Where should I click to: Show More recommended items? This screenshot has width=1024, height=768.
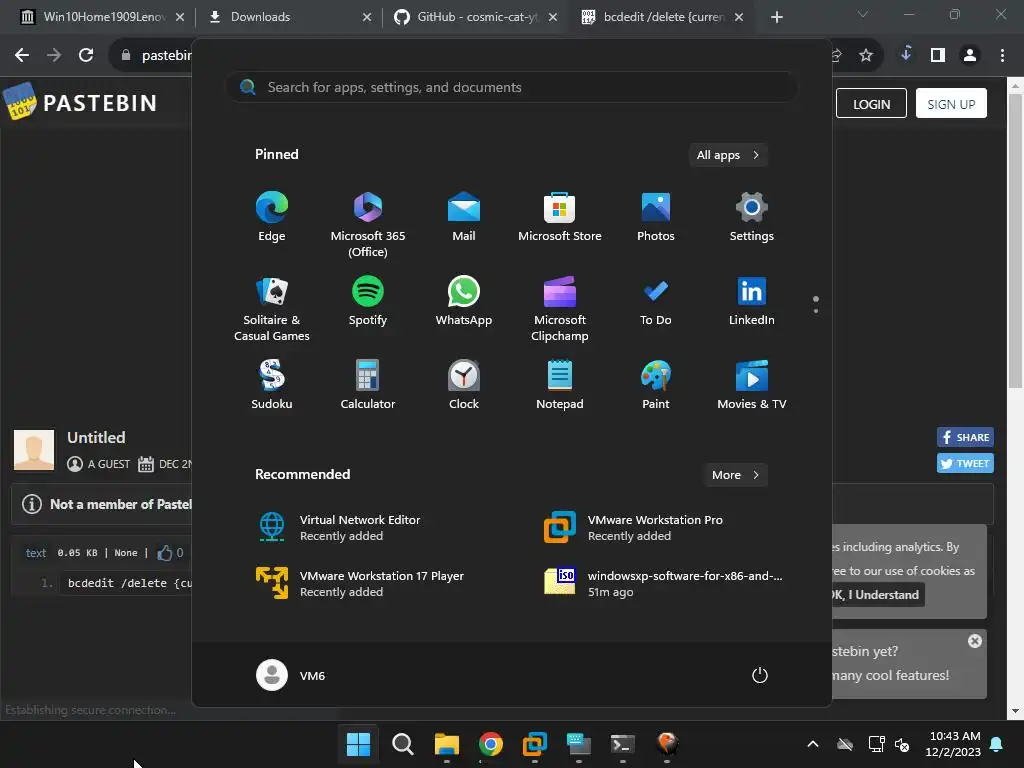click(735, 475)
